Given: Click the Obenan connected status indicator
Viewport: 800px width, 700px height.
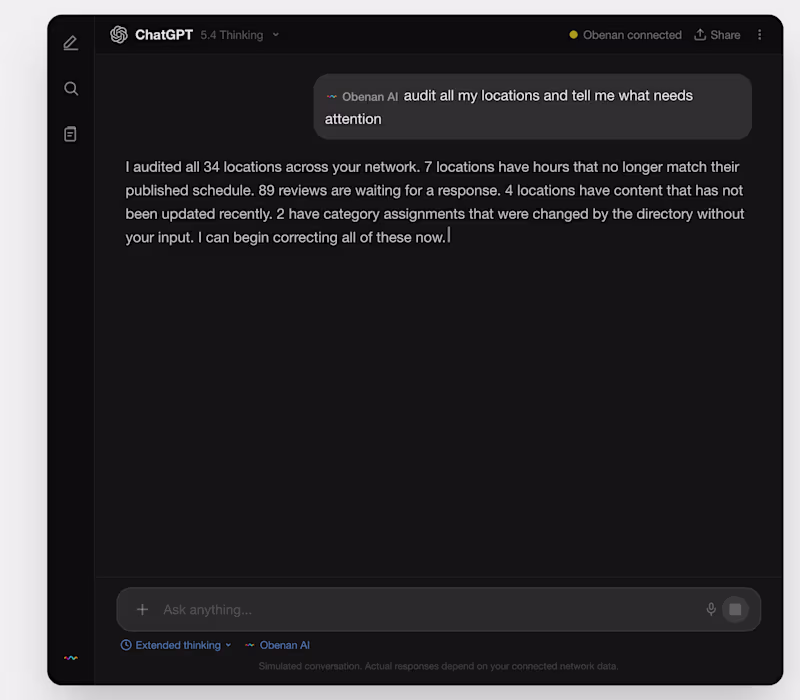Looking at the screenshot, I should pyautogui.click(x=626, y=35).
